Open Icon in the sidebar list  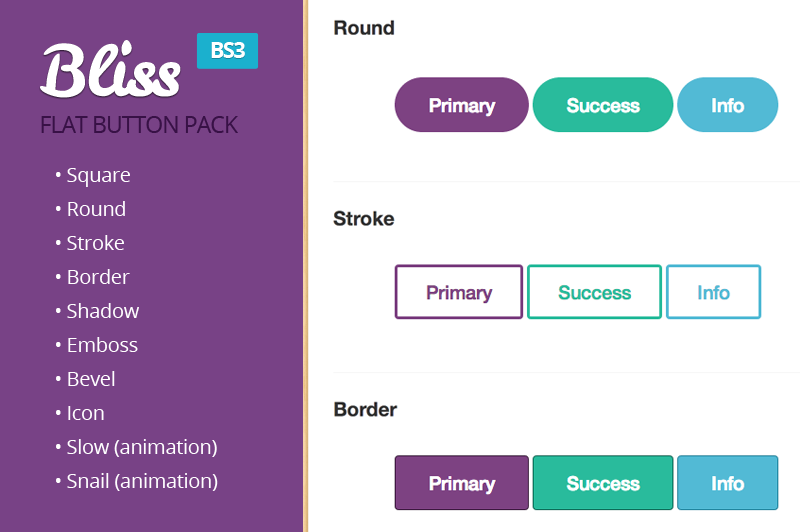pyautogui.click(x=85, y=413)
